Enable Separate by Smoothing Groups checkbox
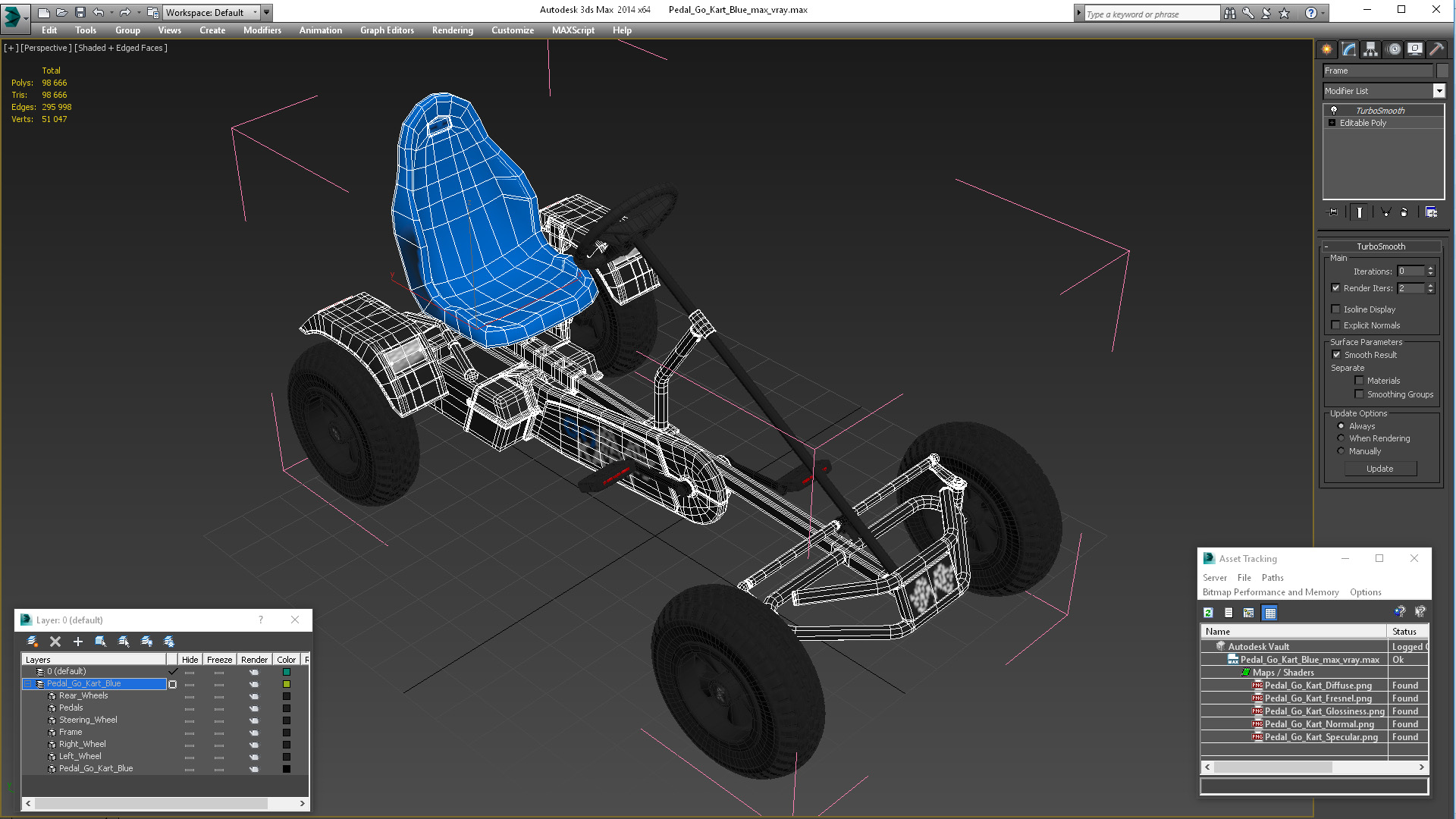This screenshot has height=819, width=1456. coord(1359,394)
